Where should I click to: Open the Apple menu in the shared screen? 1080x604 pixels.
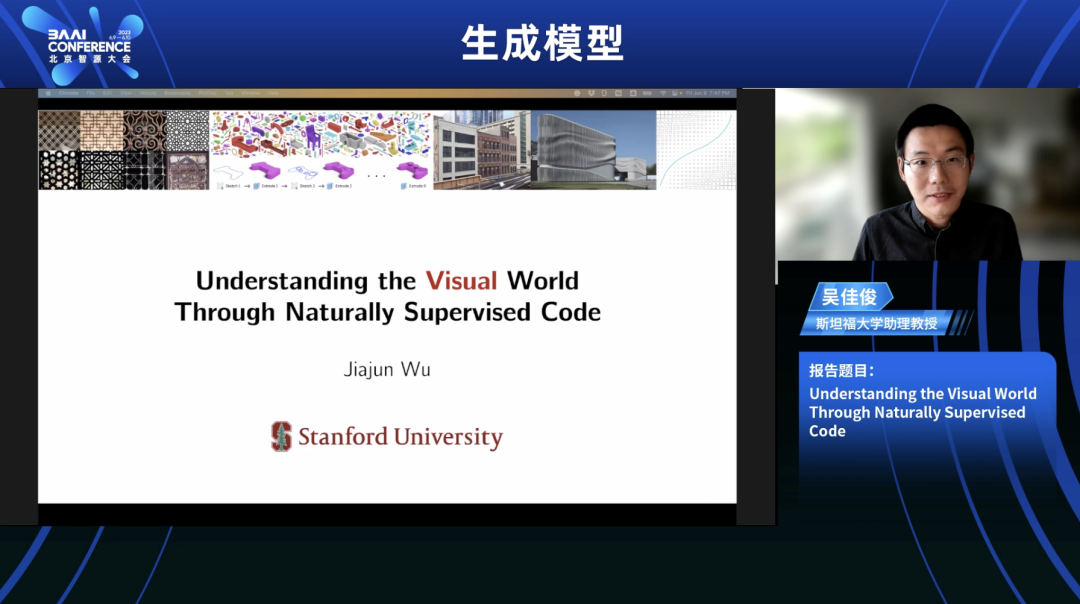[x=48, y=93]
